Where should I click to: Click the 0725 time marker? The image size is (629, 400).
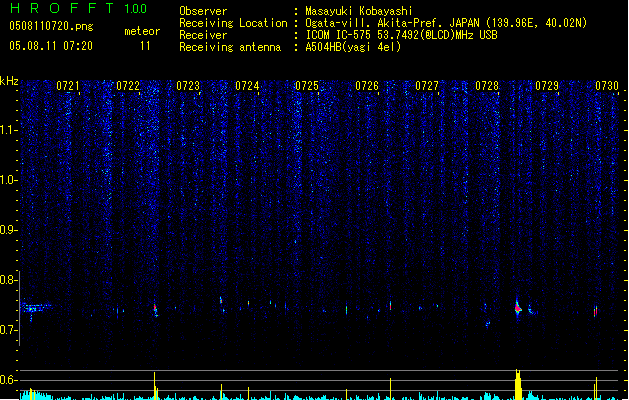307,86
